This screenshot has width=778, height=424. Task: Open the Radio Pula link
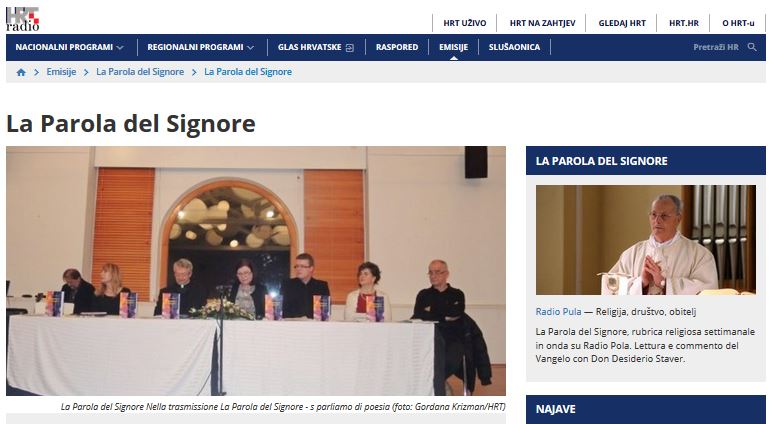558,312
